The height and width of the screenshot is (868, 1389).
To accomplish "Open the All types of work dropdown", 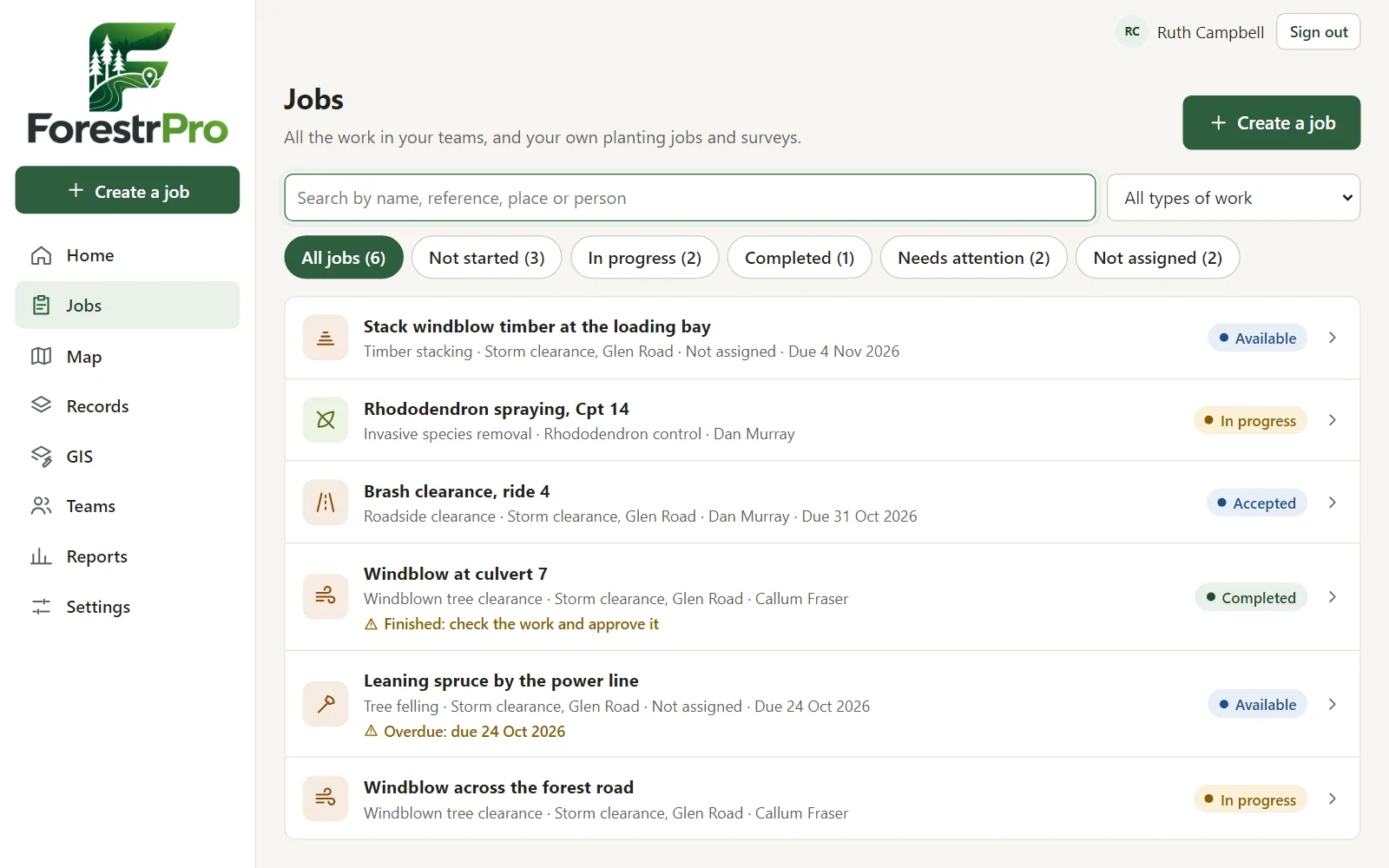I will (x=1233, y=198).
